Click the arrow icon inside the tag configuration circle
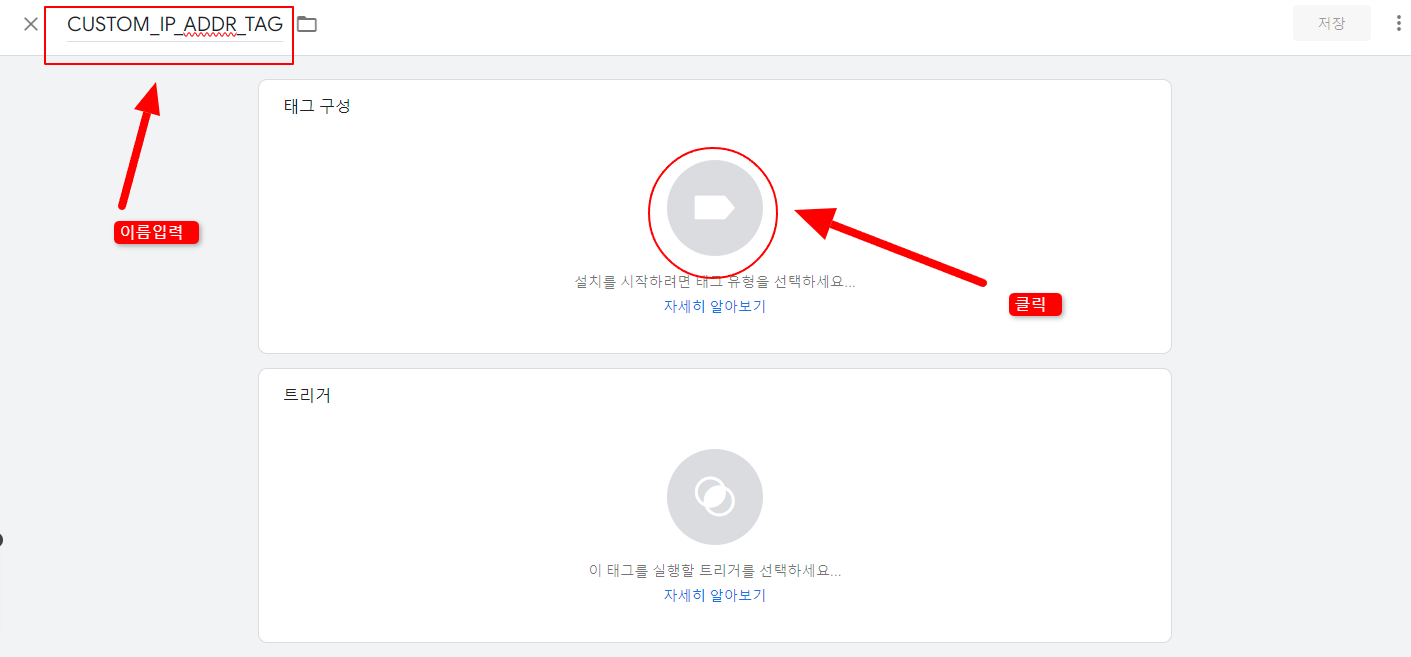This screenshot has height=657, width=1411. (x=712, y=212)
